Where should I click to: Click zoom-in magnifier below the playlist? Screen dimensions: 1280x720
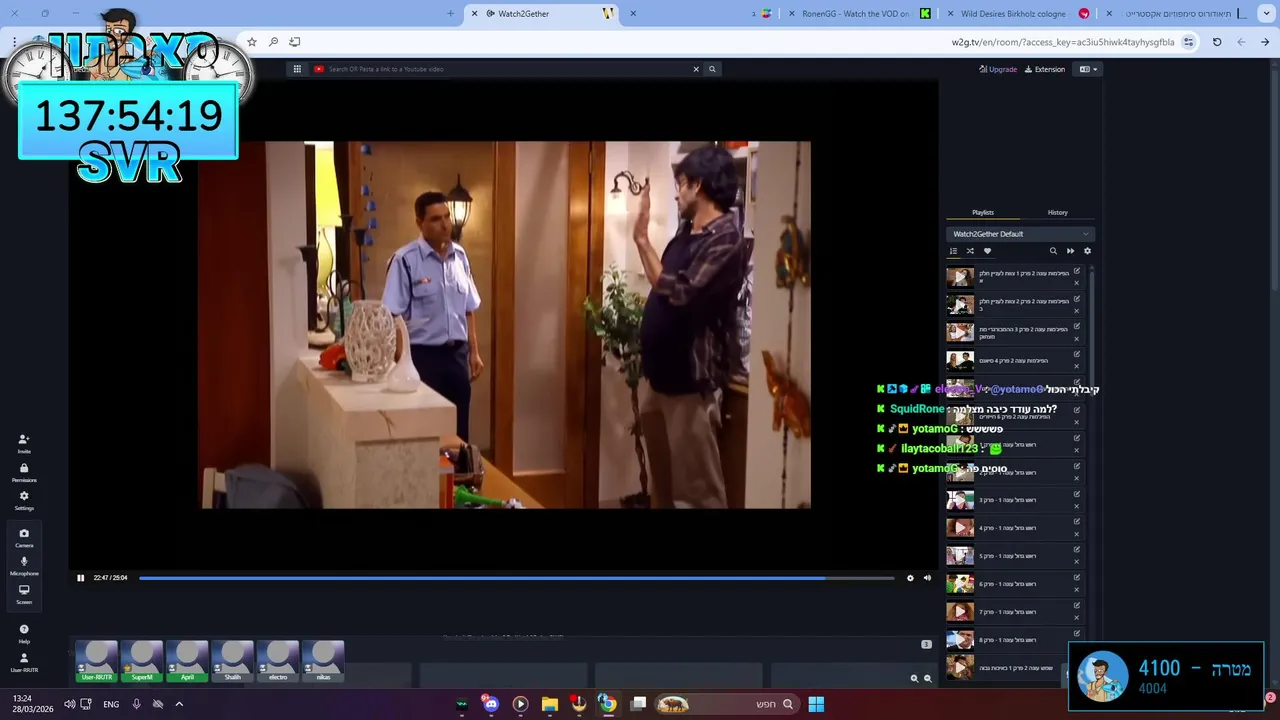(914, 678)
